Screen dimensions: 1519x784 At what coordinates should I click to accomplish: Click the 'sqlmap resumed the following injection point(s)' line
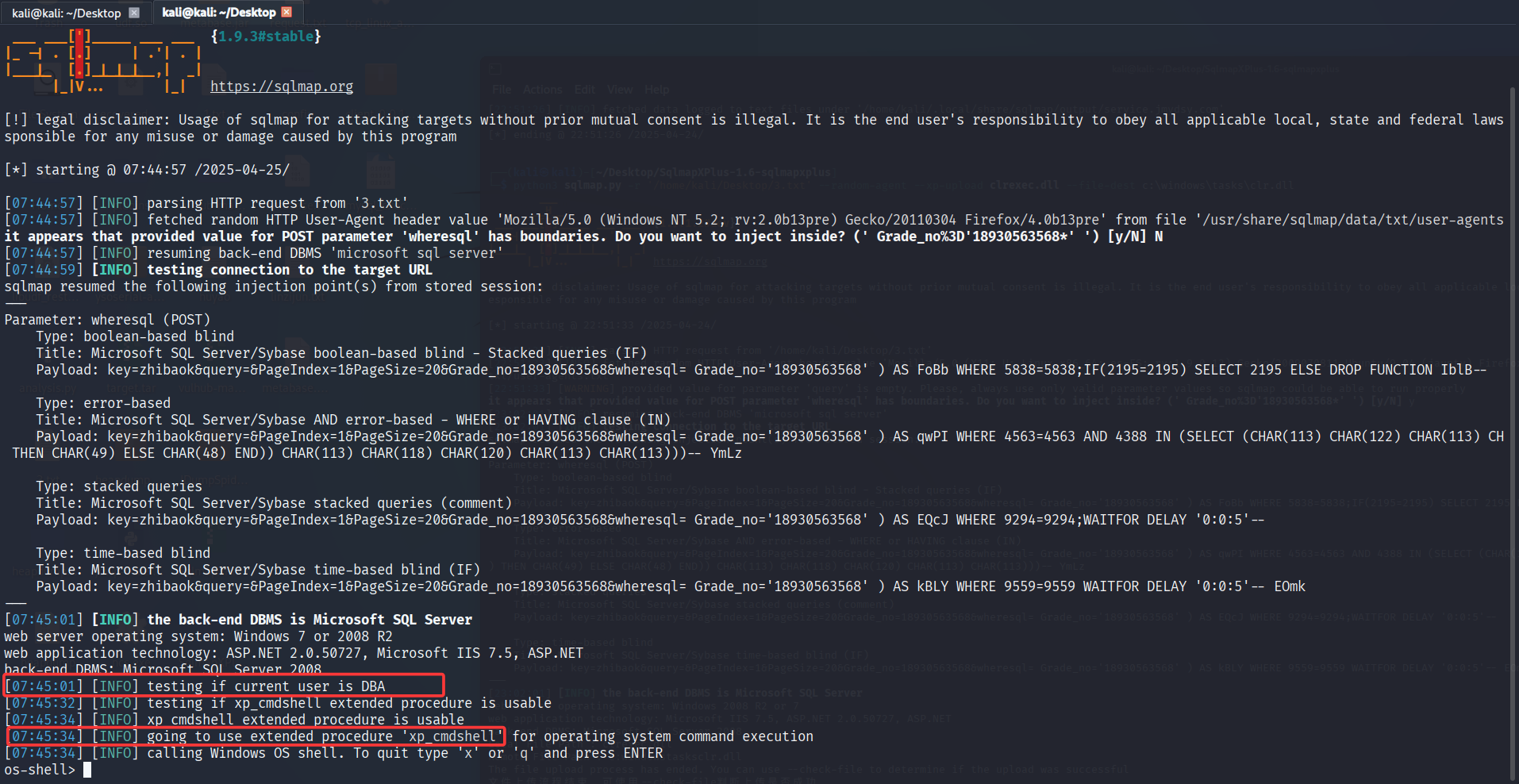pos(274,286)
